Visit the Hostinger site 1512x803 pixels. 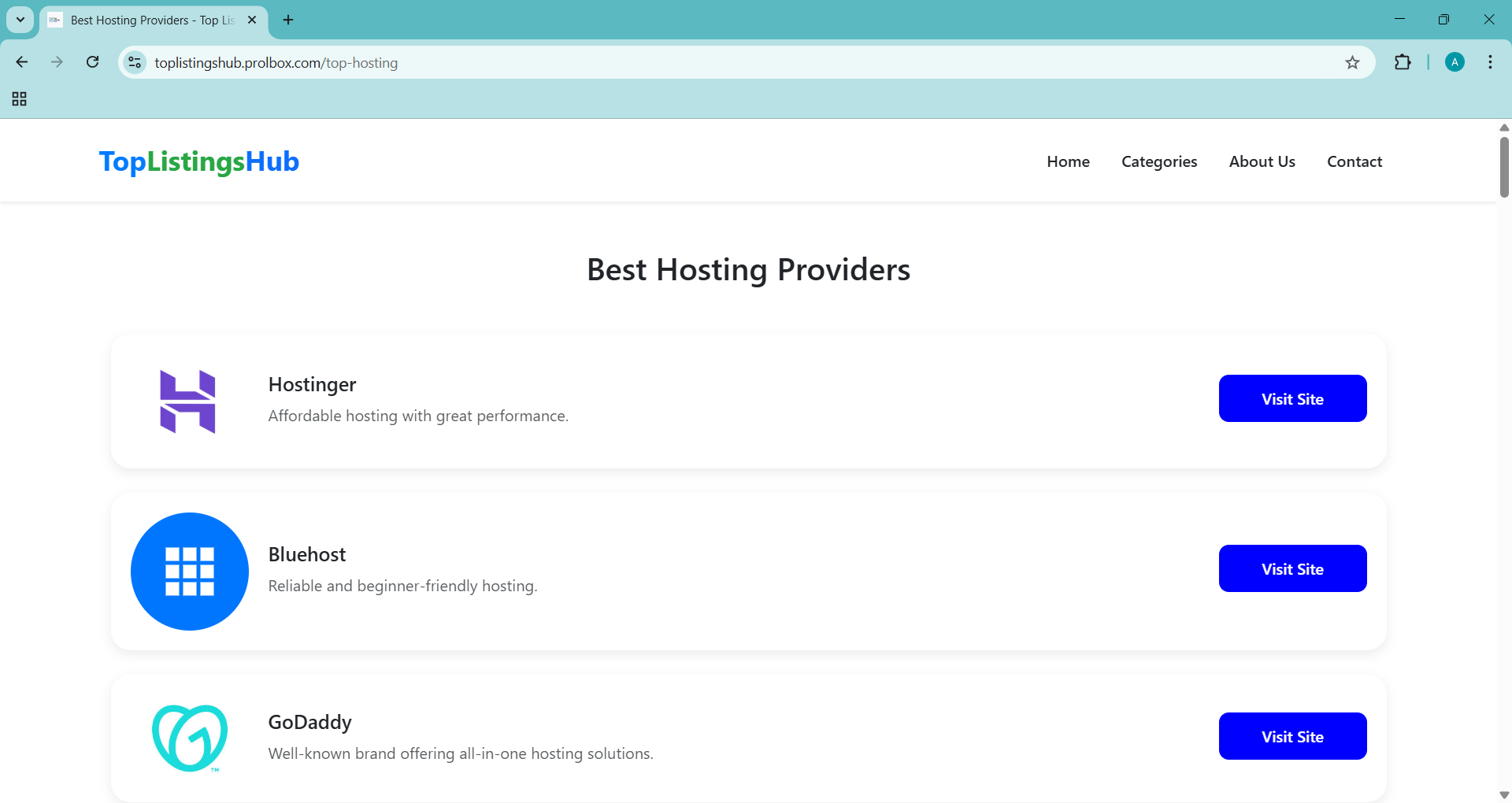pos(1292,398)
